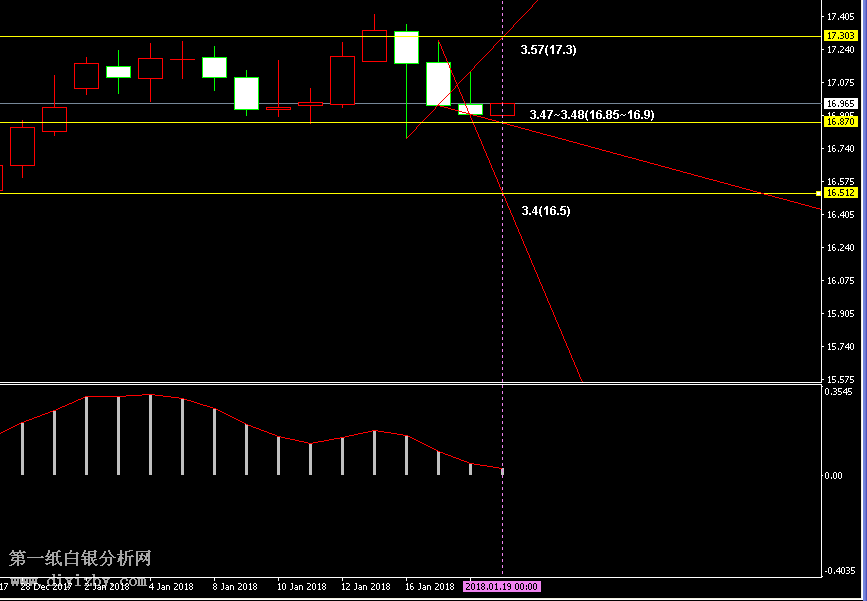Image resolution: width=867 pixels, height=601 pixels.
Task: Select the "3.47~3.48(16.85~16.9)" annotation text
Action: [x=591, y=115]
